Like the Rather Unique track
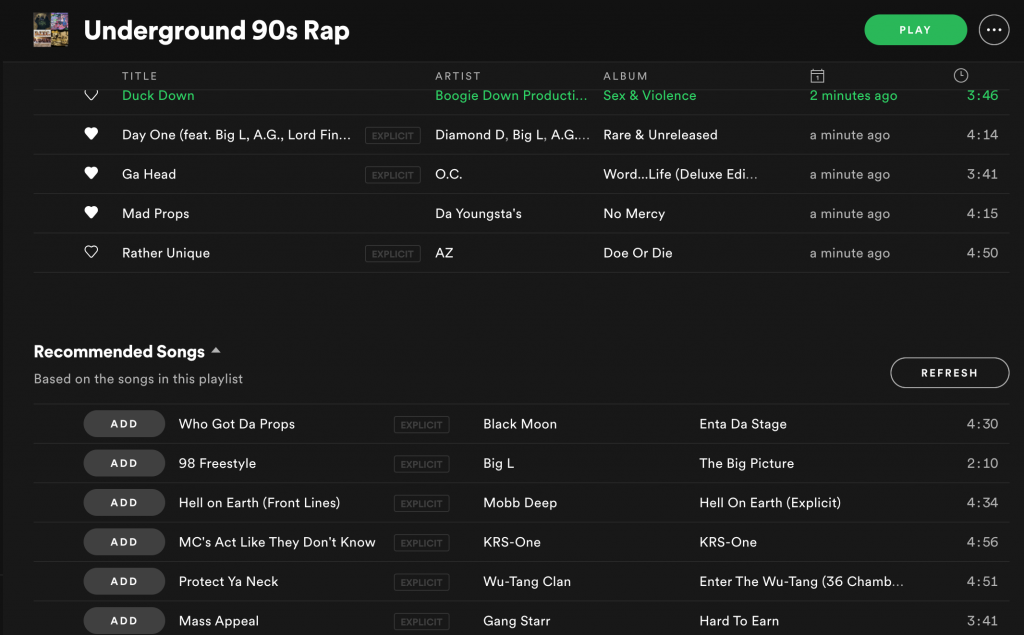 click(x=91, y=252)
